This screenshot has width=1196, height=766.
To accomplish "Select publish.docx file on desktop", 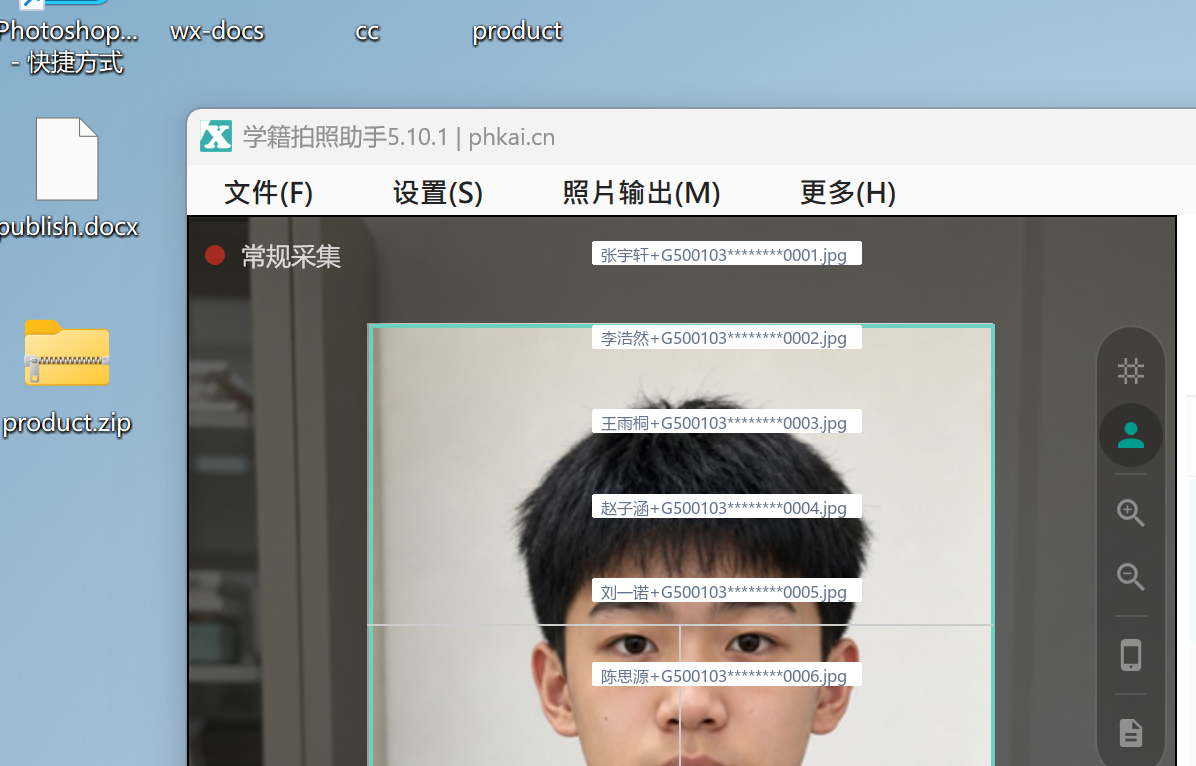I will tap(67, 179).
